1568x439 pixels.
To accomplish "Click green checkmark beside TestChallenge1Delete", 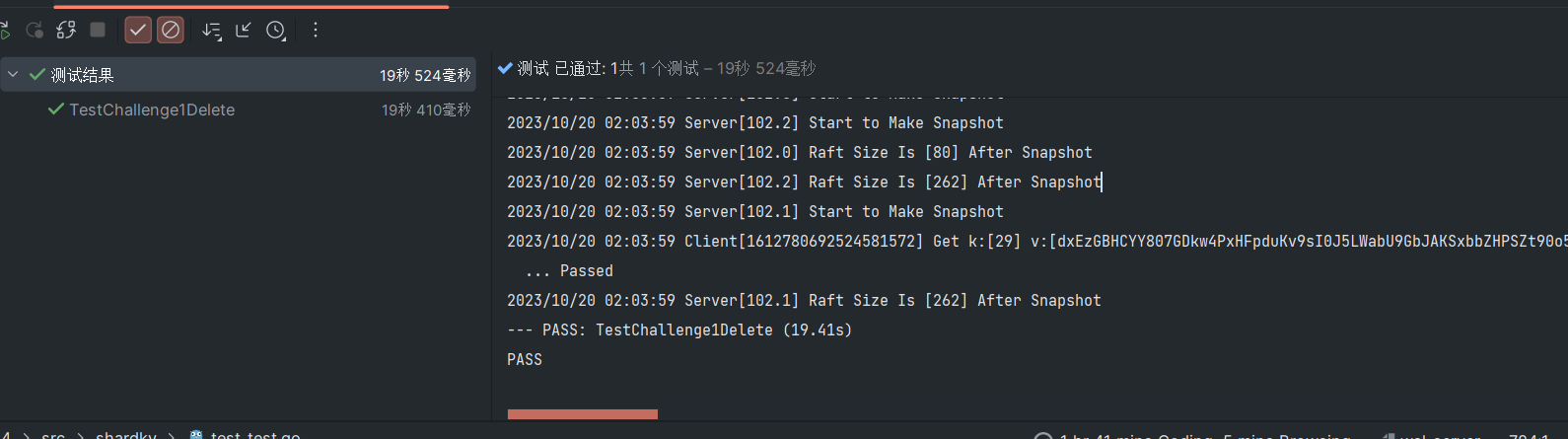I will tap(56, 110).
